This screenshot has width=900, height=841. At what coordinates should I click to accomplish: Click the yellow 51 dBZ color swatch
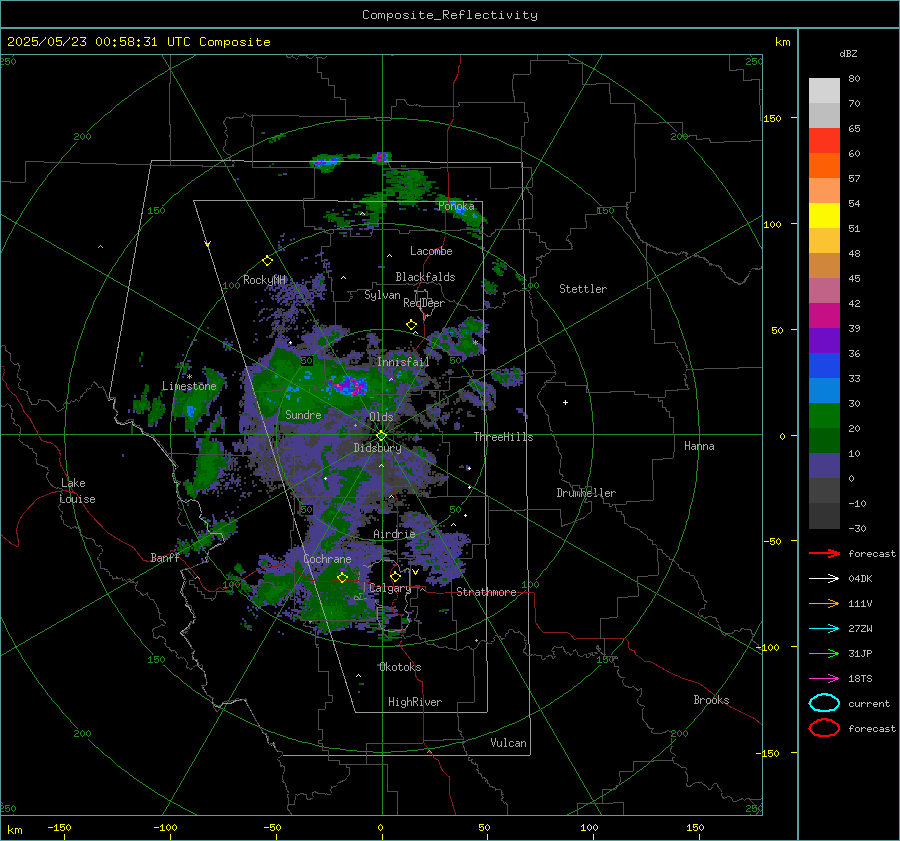point(824,215)
